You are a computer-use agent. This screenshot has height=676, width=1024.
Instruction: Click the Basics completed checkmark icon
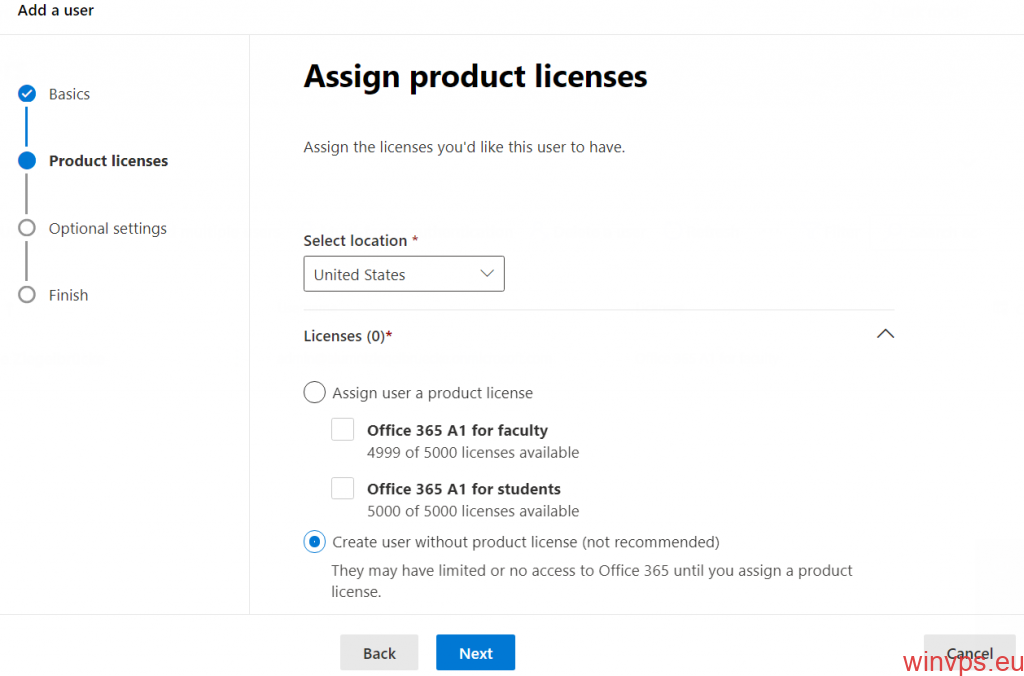[27, 94]
